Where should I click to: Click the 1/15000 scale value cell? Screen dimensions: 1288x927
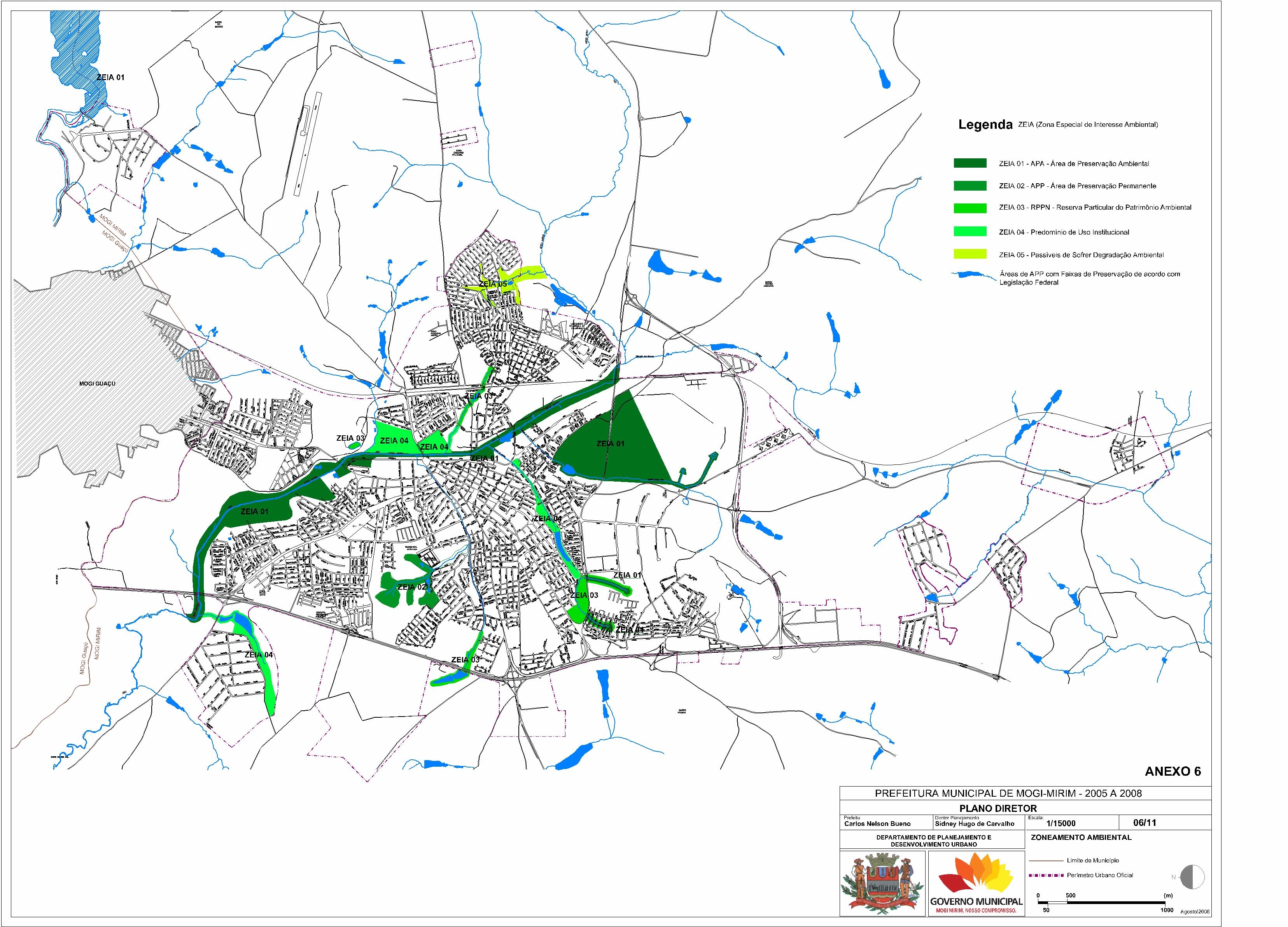pyautogui.click(x=1060, y=823)
